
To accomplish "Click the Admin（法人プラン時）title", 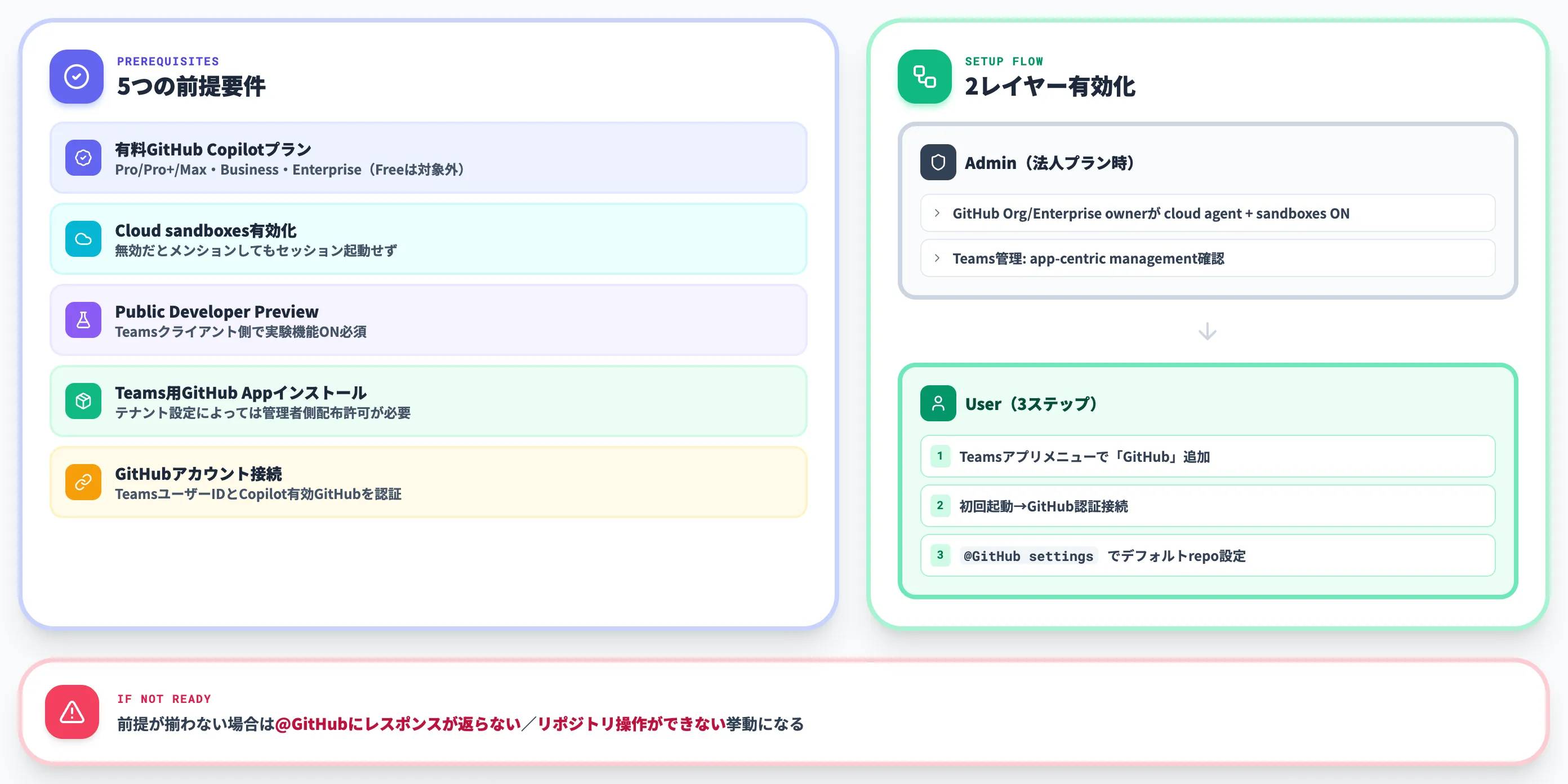I will pos(1049,163).
